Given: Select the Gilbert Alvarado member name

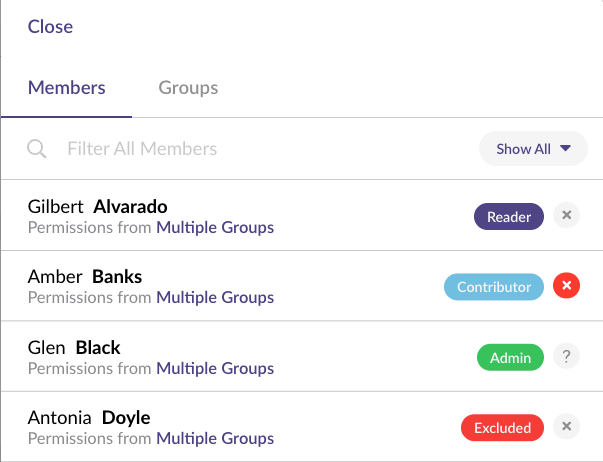Looking at the screenshot, I should (97, 207).
